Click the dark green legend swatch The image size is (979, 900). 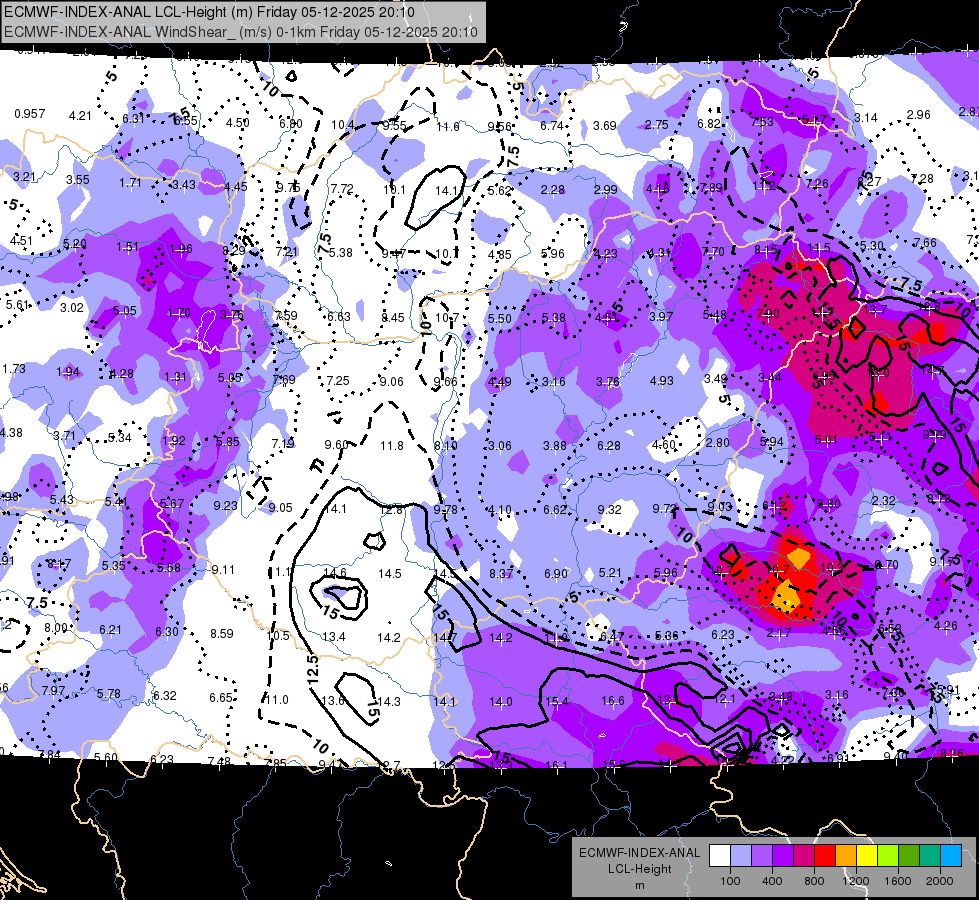909,856
